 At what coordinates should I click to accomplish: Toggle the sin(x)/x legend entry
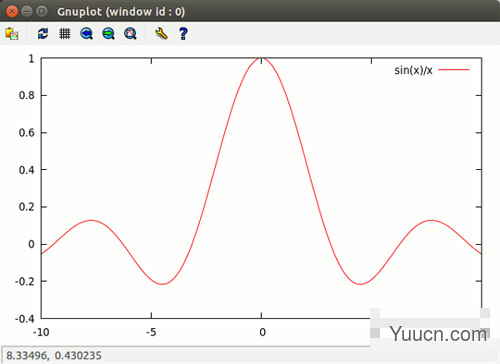[x=413, y=70]
